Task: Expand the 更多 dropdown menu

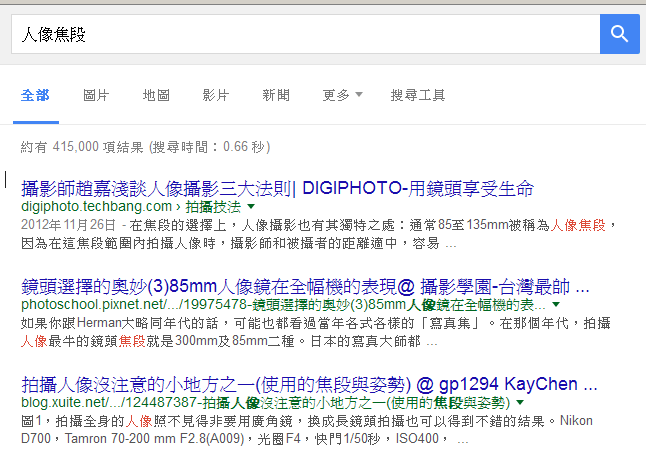Action: coord(342,95)
